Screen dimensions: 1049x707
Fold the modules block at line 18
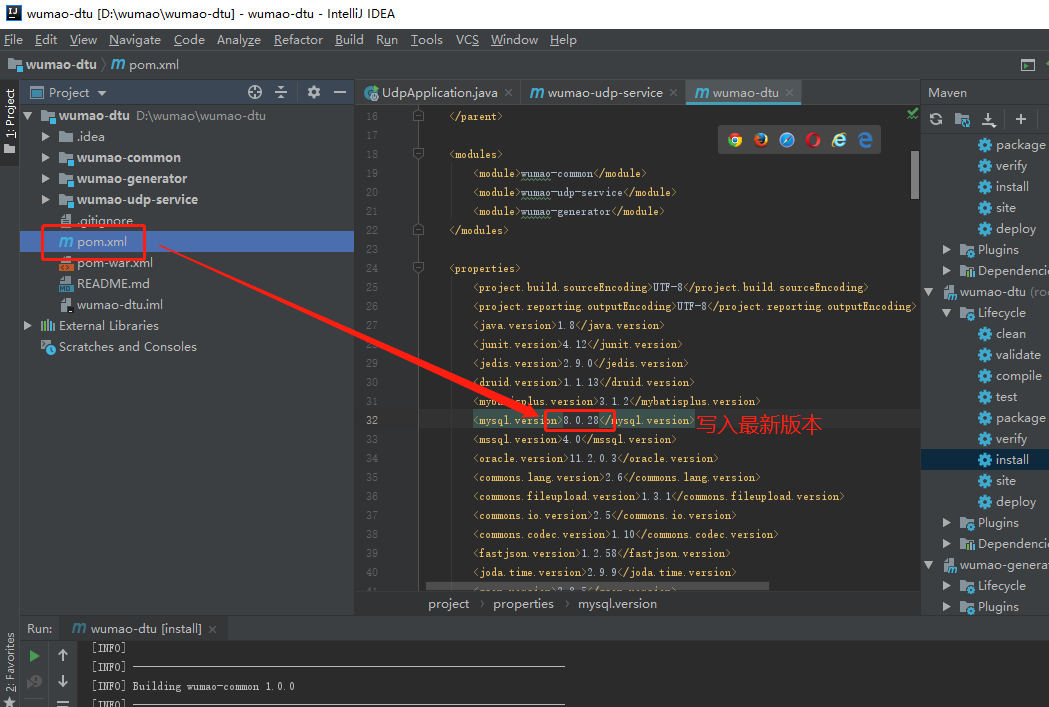coord(418,154)
